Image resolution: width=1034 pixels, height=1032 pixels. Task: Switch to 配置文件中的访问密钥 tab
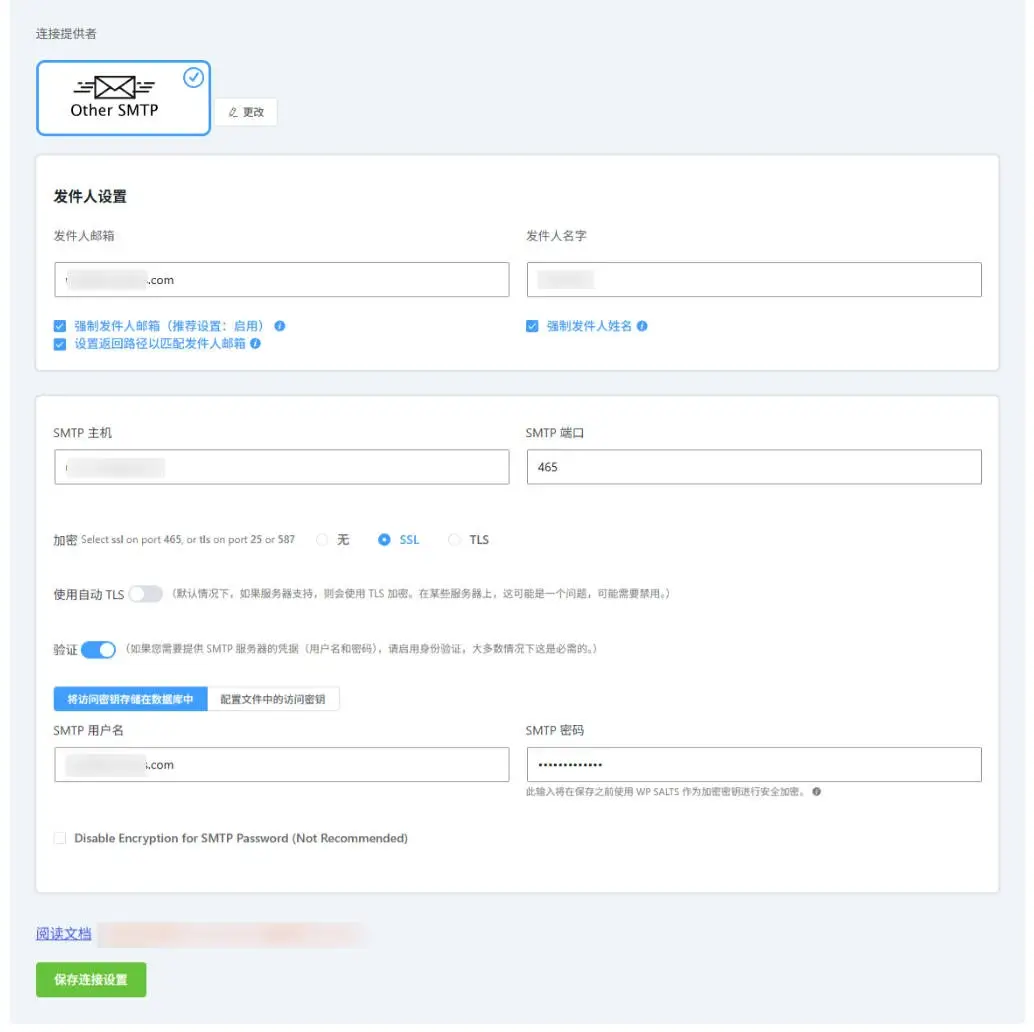273,699
